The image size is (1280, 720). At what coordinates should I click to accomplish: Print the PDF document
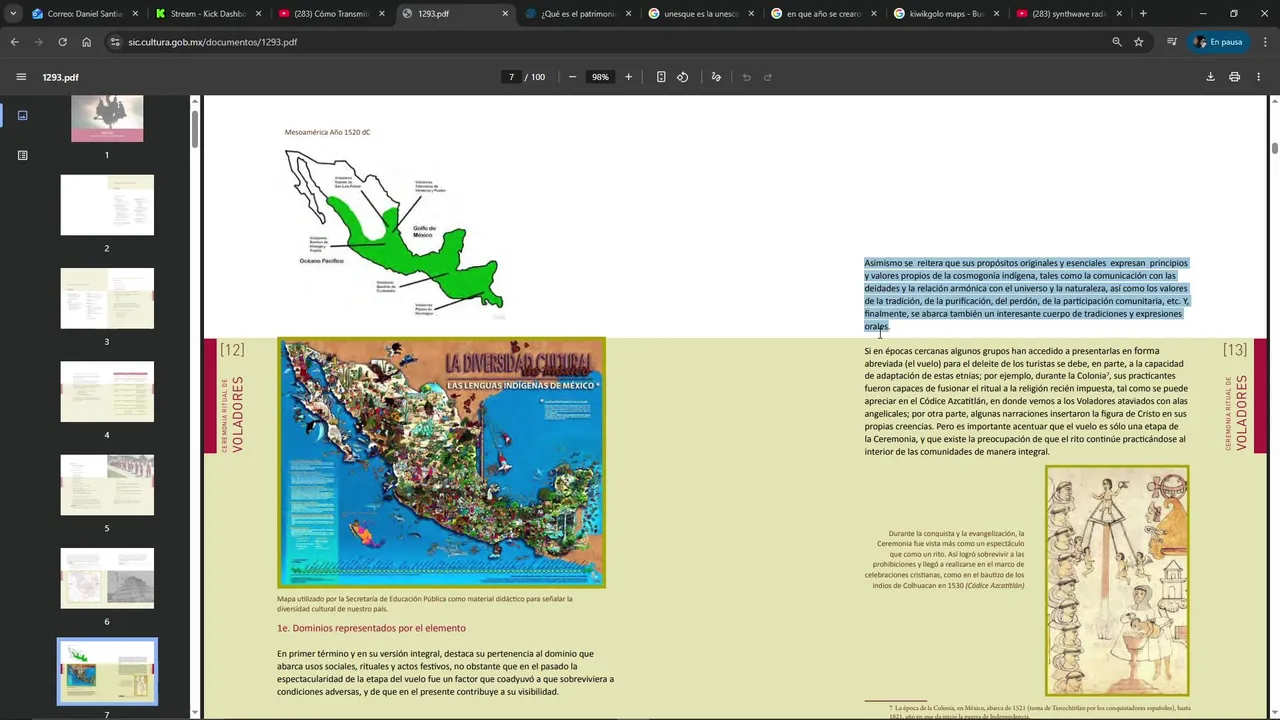click(1234, 77)
